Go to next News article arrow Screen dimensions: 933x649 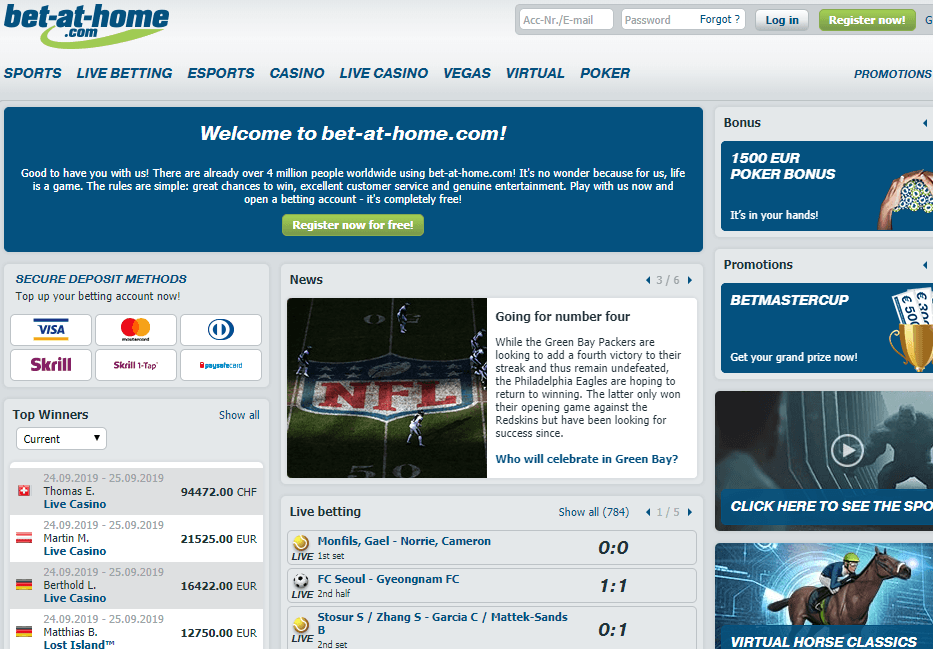coord(690,280)
